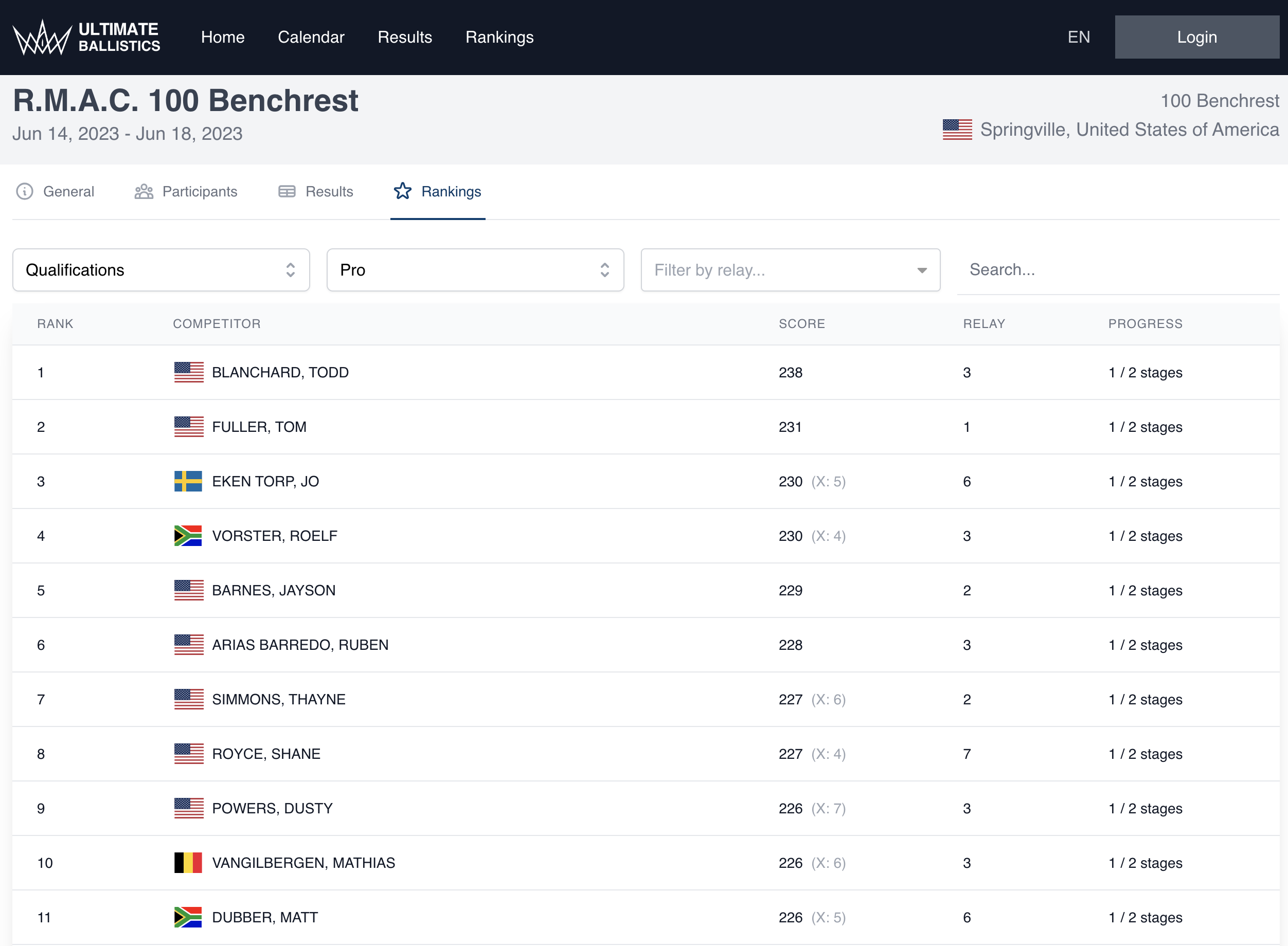The image size is (1288, 946).
Task: Change language via EN selector
Action: pyautogui.click(x=1078, y=37)
